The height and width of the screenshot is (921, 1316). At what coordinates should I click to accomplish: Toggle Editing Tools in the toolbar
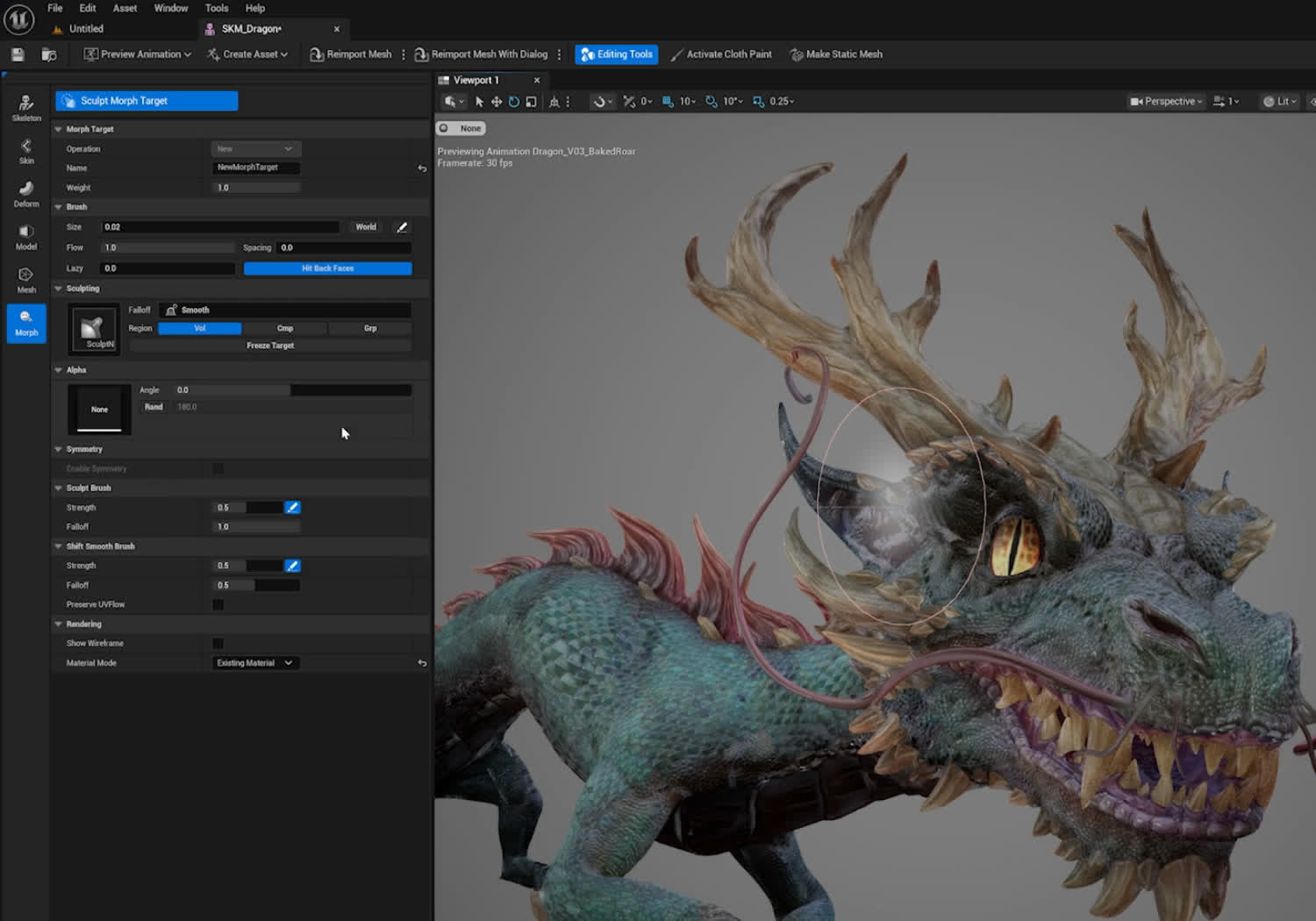click(616, 54)
